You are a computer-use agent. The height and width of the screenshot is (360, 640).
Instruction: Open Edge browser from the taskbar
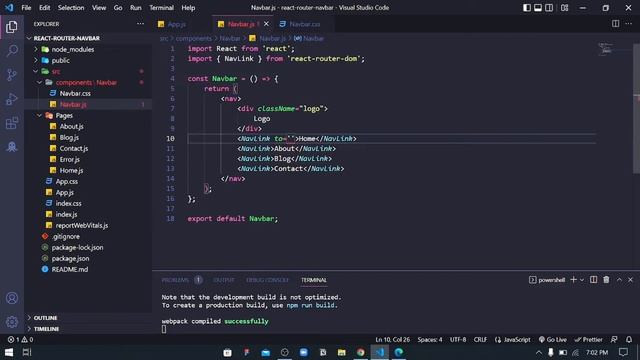[399, 352]
